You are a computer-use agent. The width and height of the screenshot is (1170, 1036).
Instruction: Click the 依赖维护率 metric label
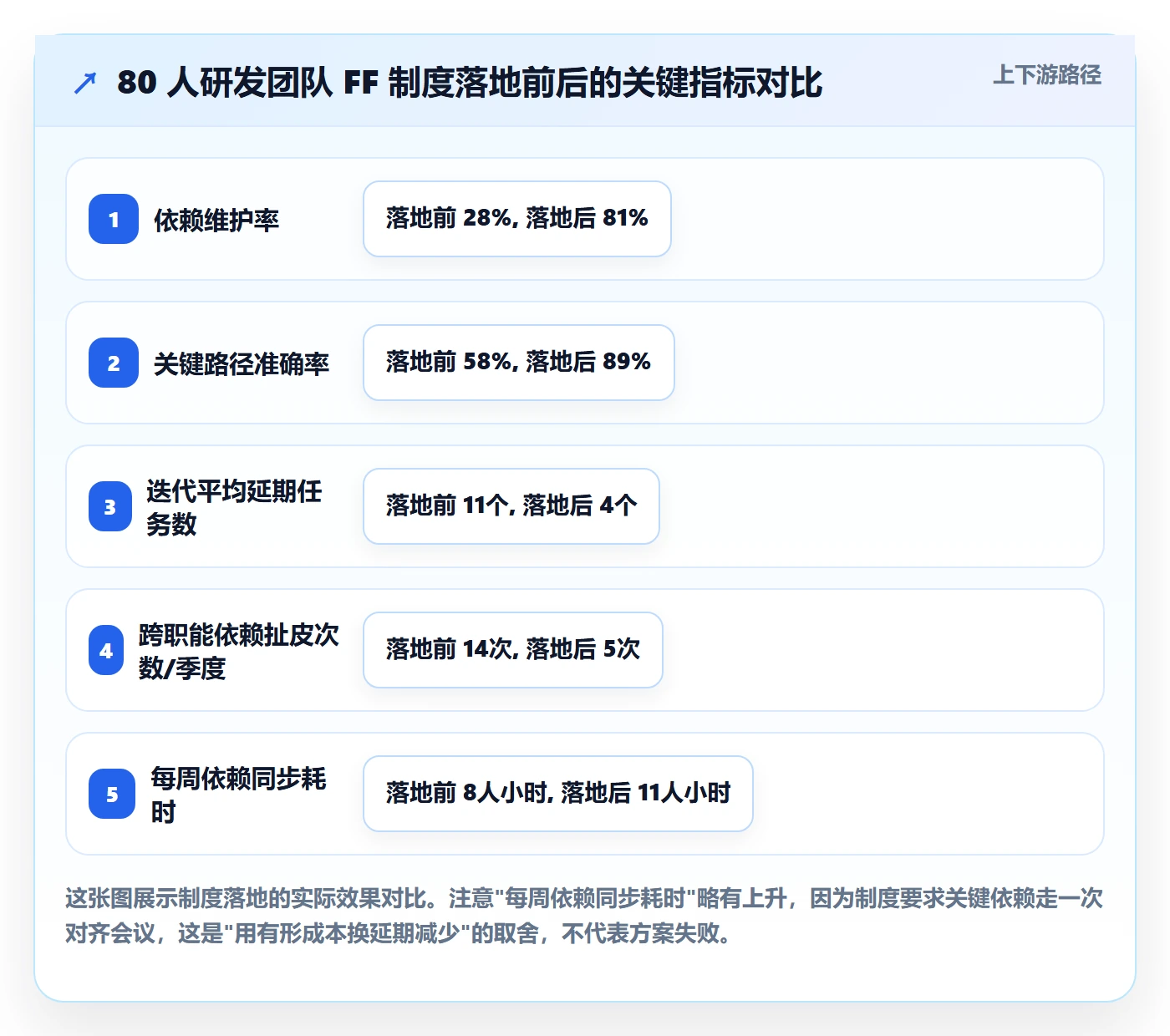(x=216, y=220)
